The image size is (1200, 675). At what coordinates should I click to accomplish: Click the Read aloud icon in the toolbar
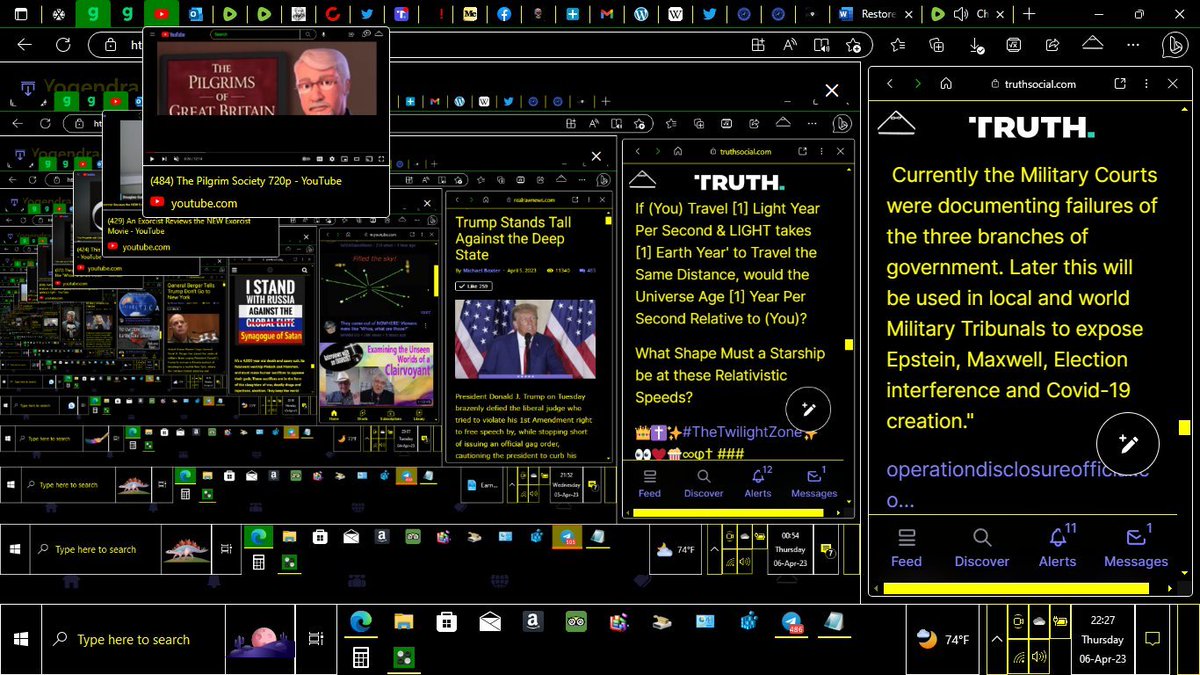click(x=790, y=45)
